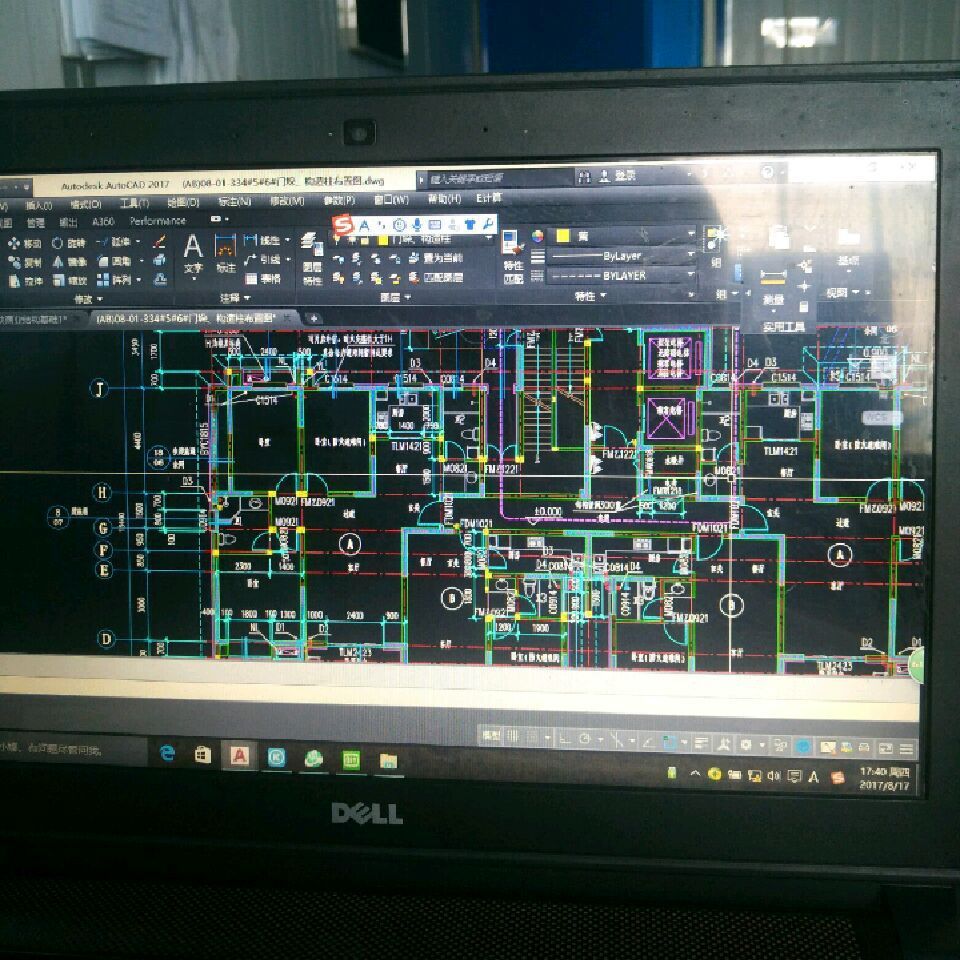Select the Fillet (圆角) tool

(x=115, y=261)
